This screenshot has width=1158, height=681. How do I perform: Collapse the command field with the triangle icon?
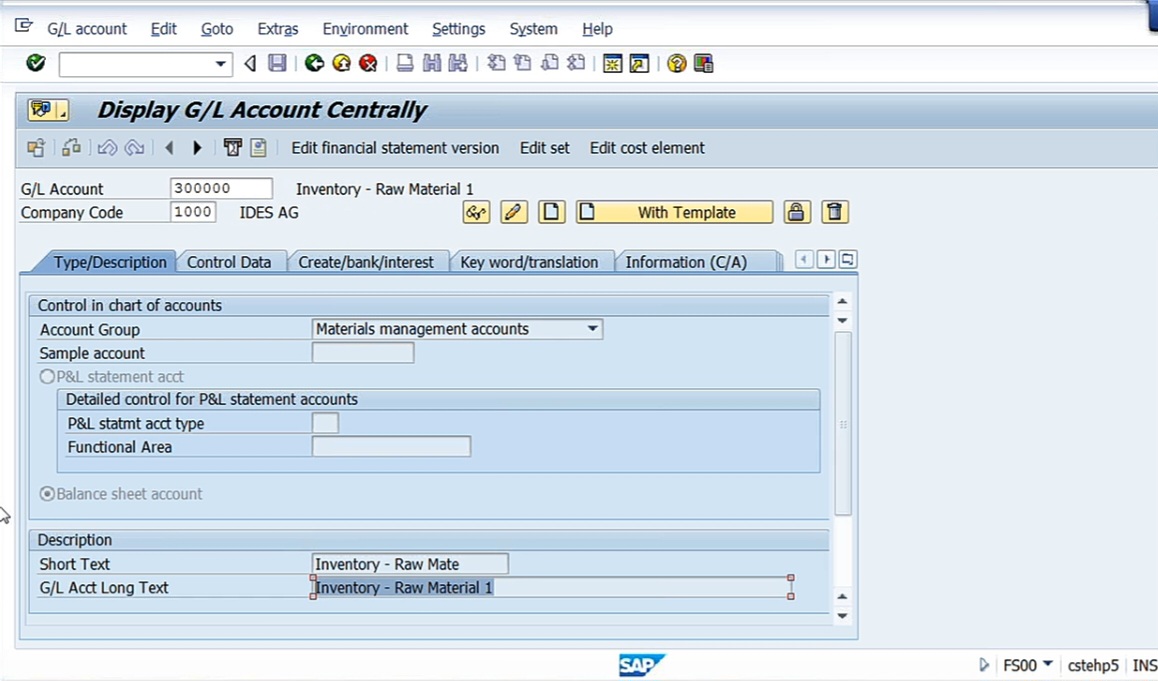(250, 64)
